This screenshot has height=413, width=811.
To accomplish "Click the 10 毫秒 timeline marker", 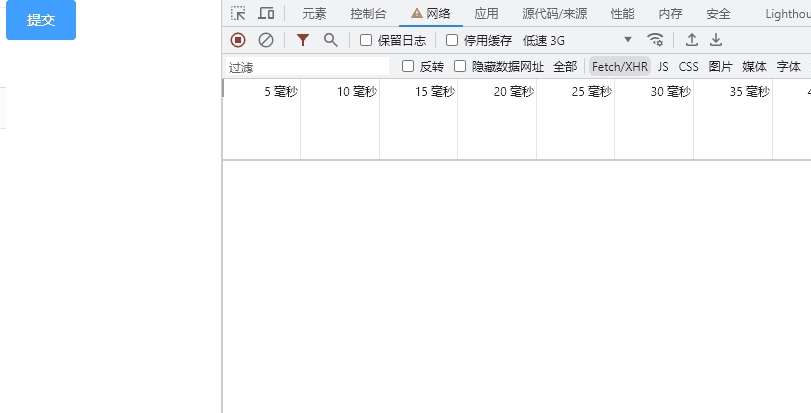I will pyautogui.click(x=357, y=92).
